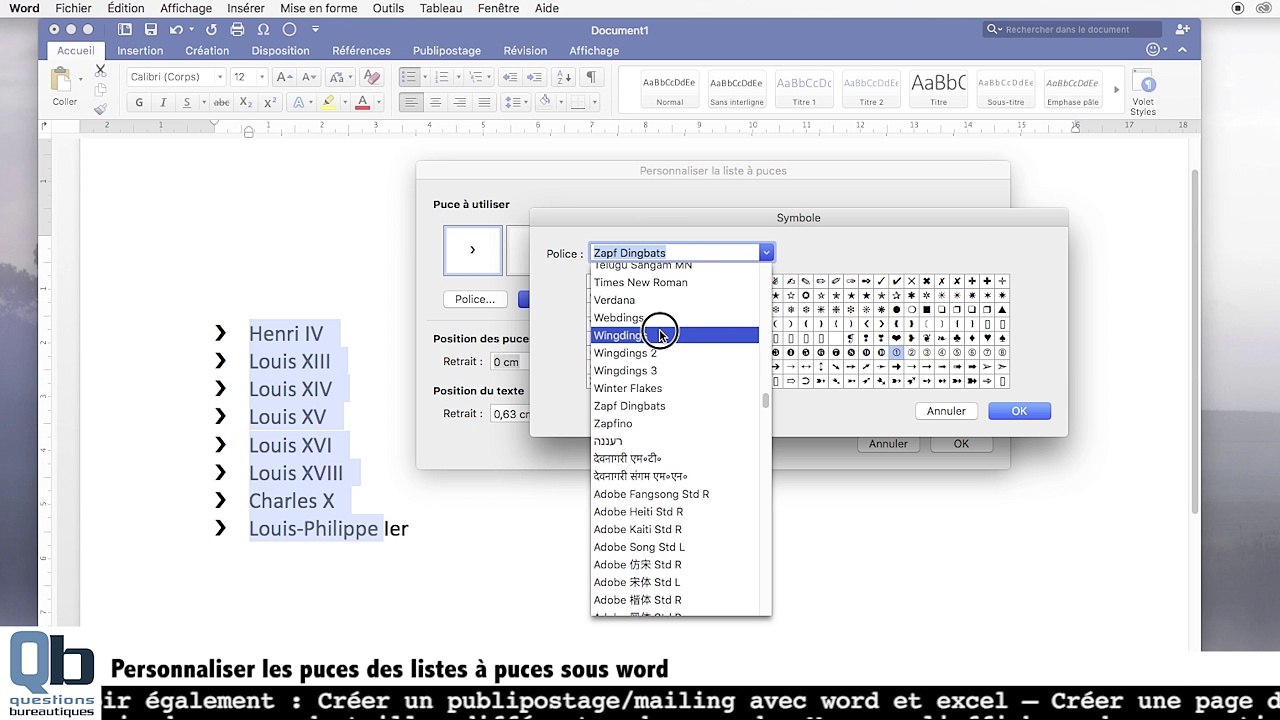Toggle subscript x₂ button
The image size is (1280, 720).
coord(246,102)
